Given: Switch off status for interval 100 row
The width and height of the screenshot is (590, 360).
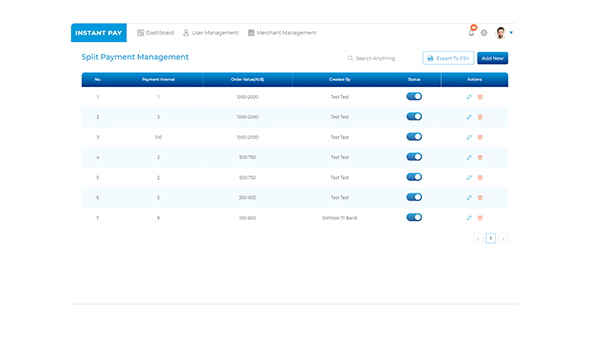Looking at the screenshot, I should pos(414,137).
